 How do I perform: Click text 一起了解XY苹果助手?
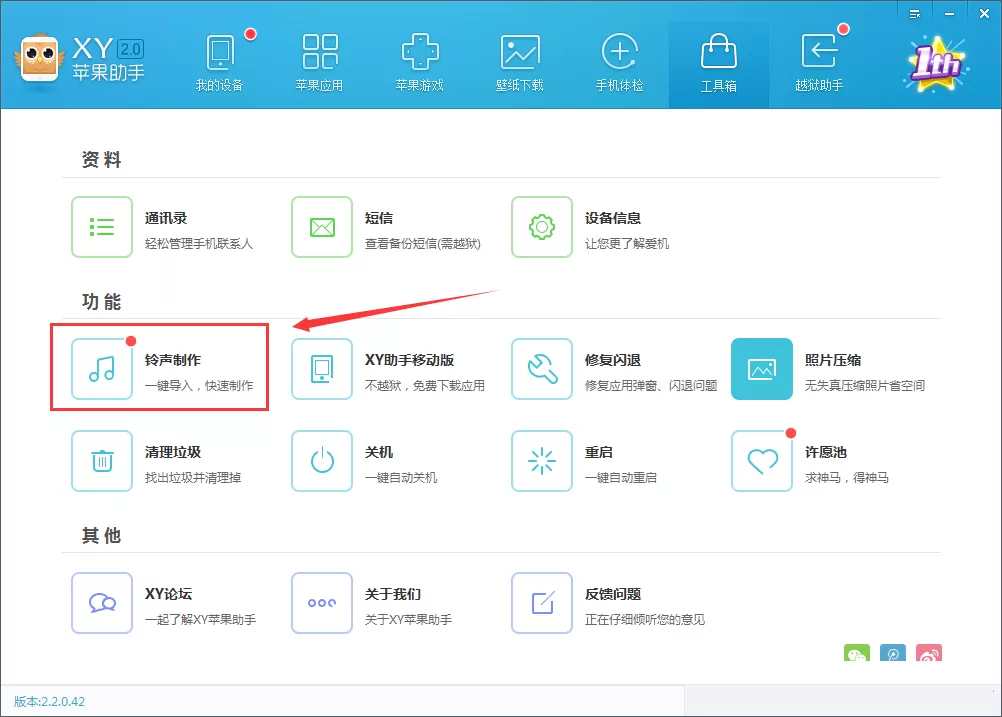(x=201, y=619)
